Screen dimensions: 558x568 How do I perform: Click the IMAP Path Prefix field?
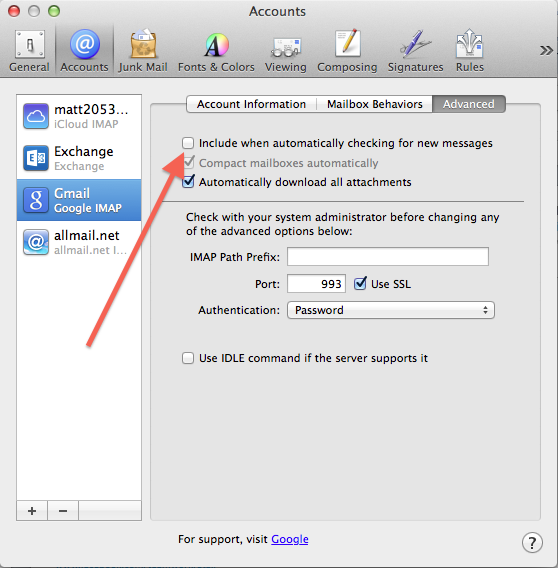pyautogui.click(x=388, y=256)
